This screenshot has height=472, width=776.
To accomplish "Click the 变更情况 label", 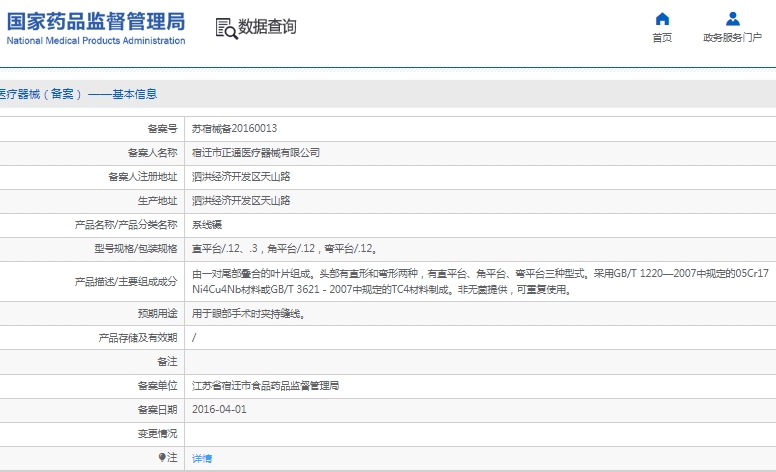I will (157, 434).
